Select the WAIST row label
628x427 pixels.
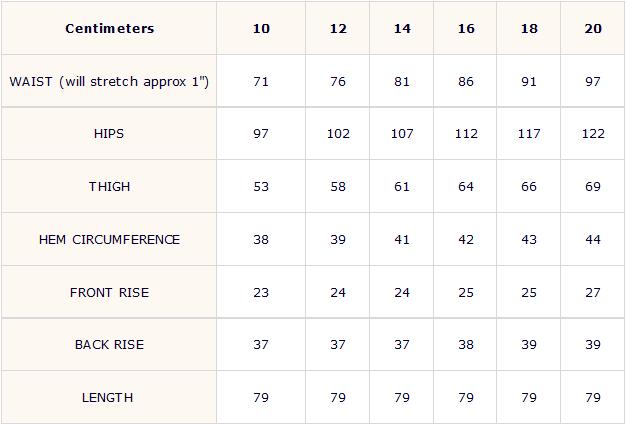[109, 81]
